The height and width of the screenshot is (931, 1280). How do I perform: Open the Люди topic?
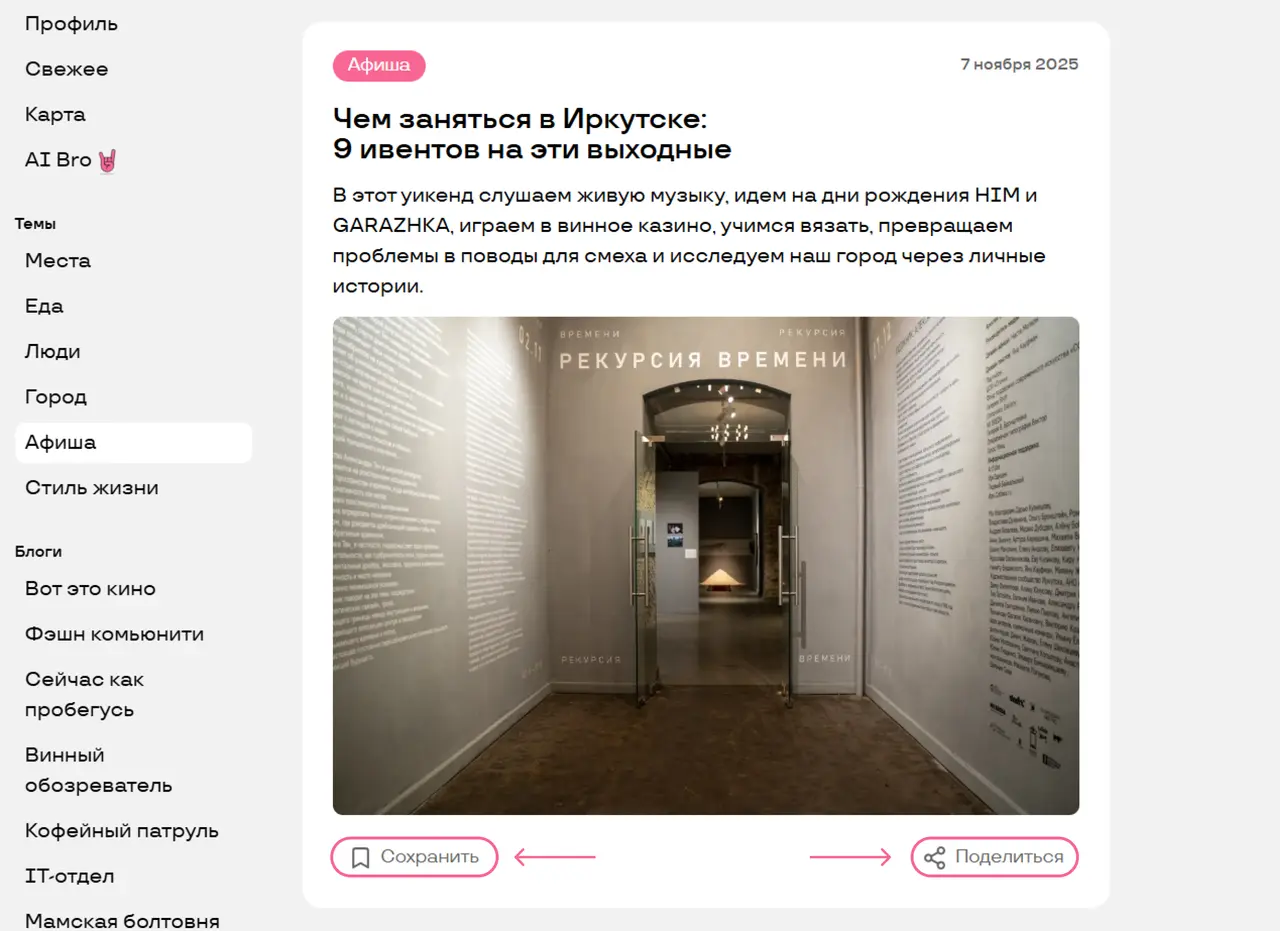click(x=53, y=352)
